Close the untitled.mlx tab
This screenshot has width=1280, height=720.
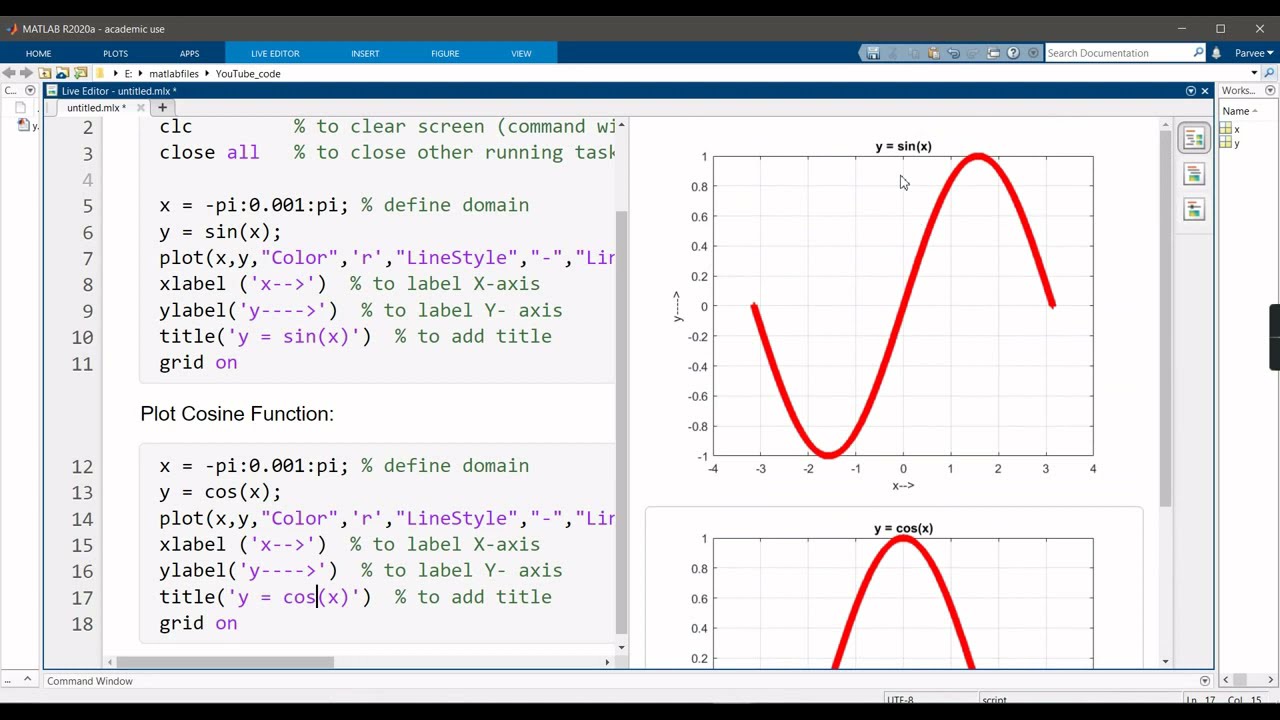[140, 108]
